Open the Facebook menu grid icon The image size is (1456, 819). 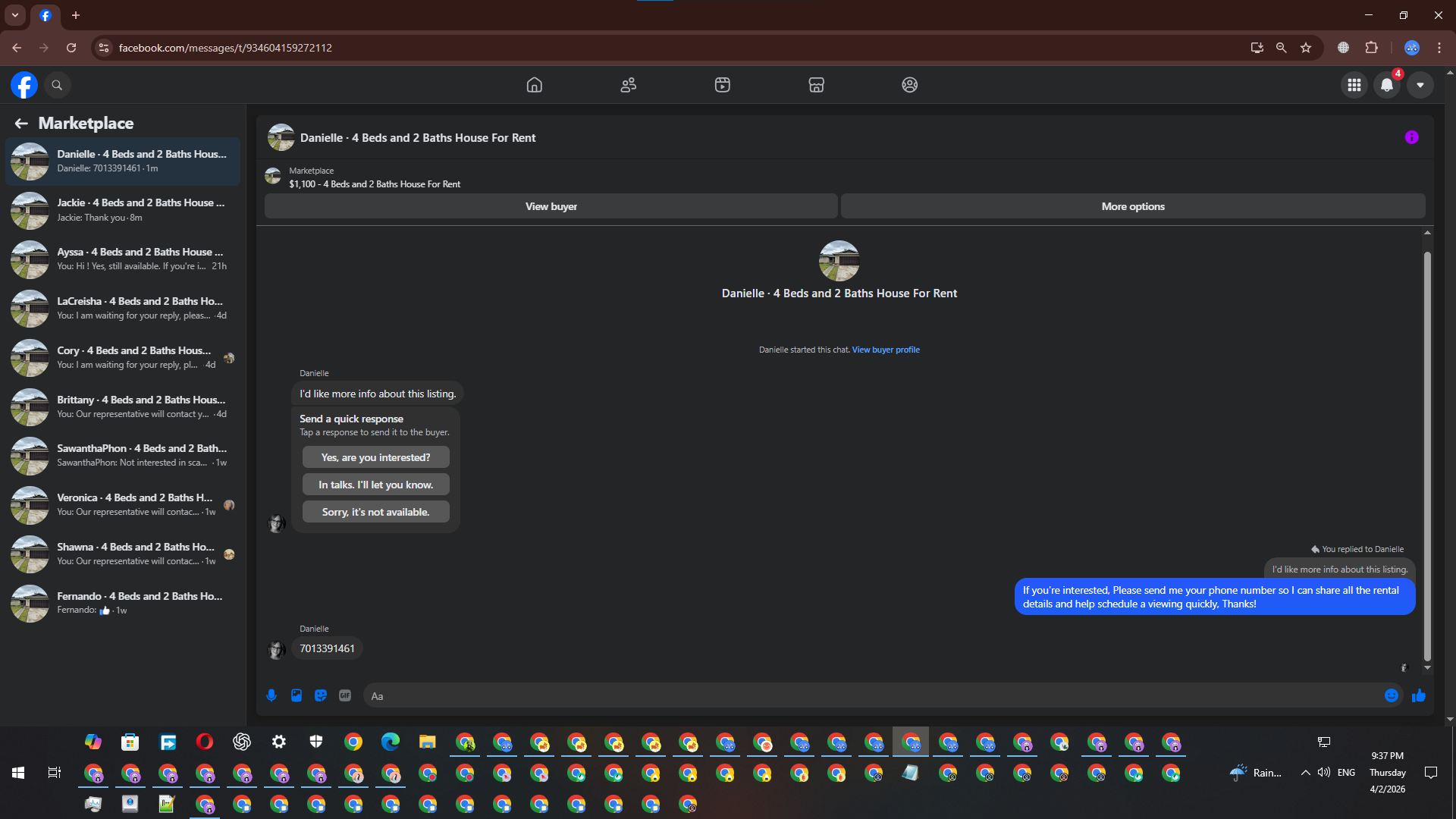click(1354, 85)
